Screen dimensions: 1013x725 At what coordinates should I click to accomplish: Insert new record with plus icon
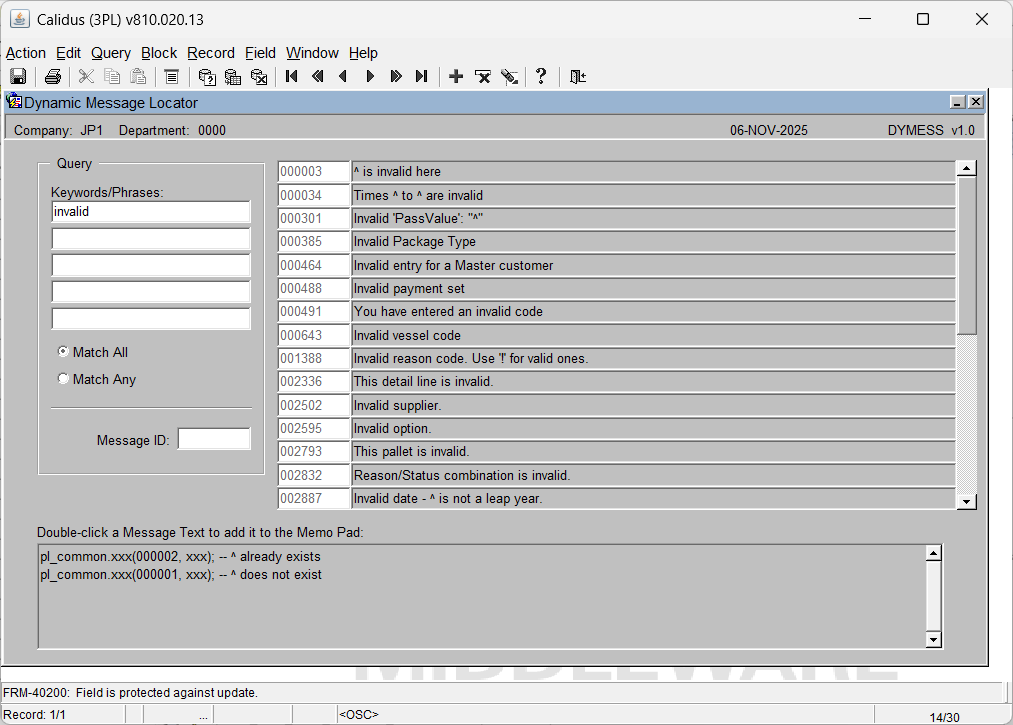[456, 77]
